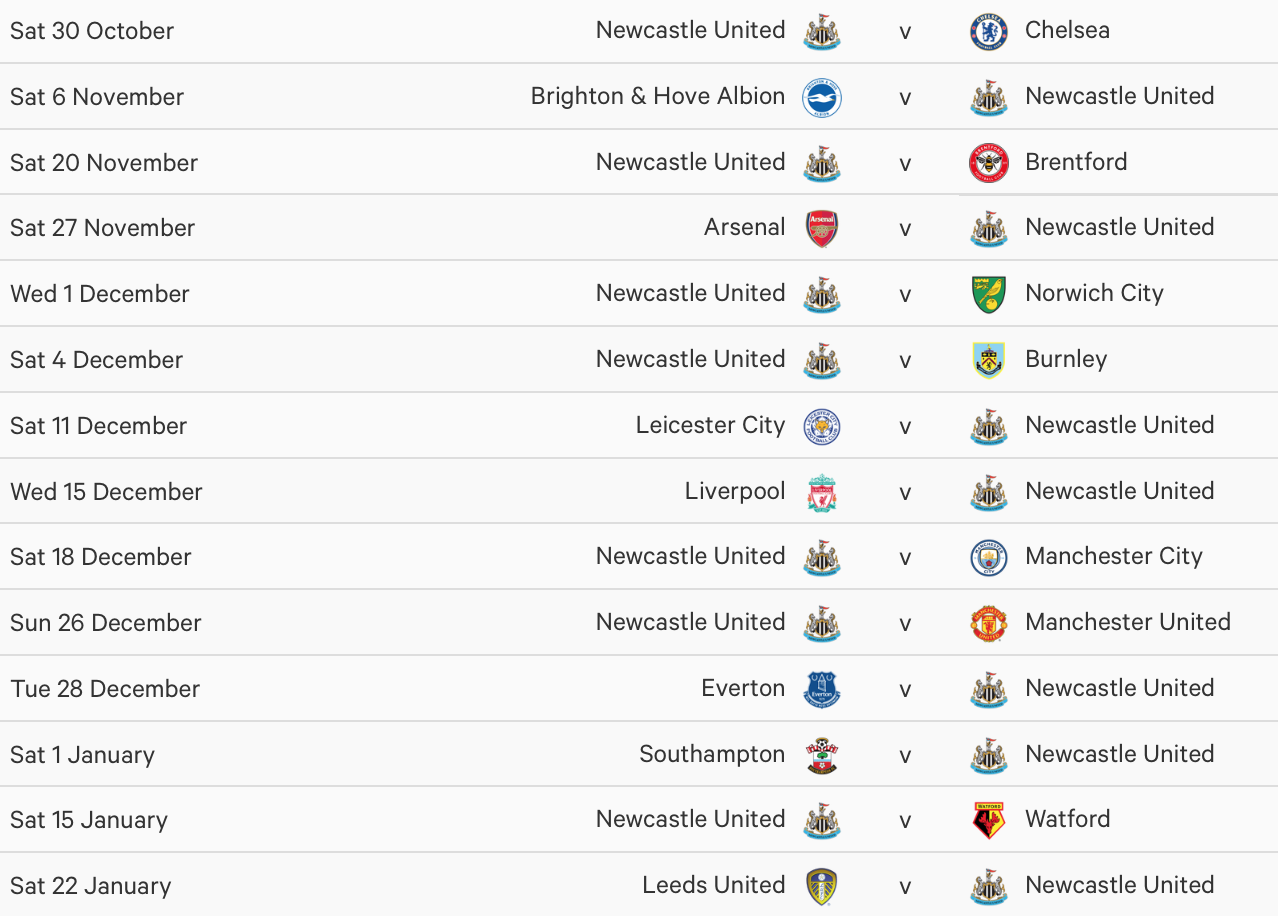Click the Manchester City crest

coord(989,558)
